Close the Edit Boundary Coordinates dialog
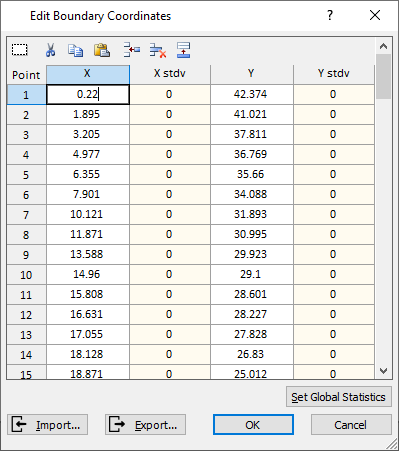 [375, 15]
